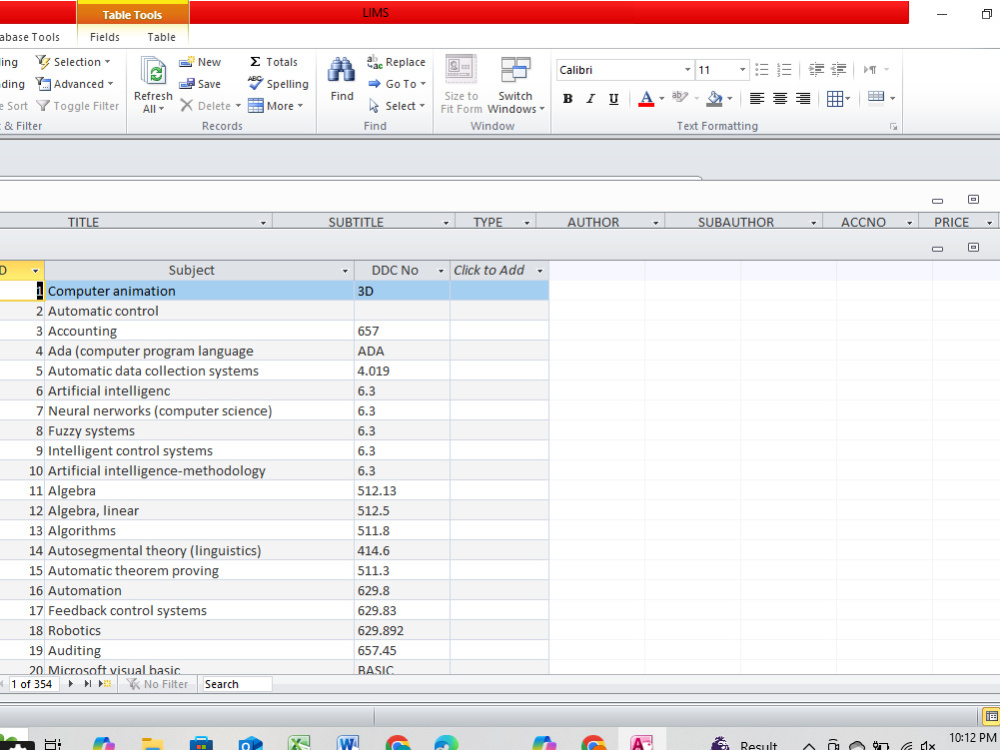Open the font size 11 dropdown
This screenshot has width=1000, height=750.
(x=742, y=70)
